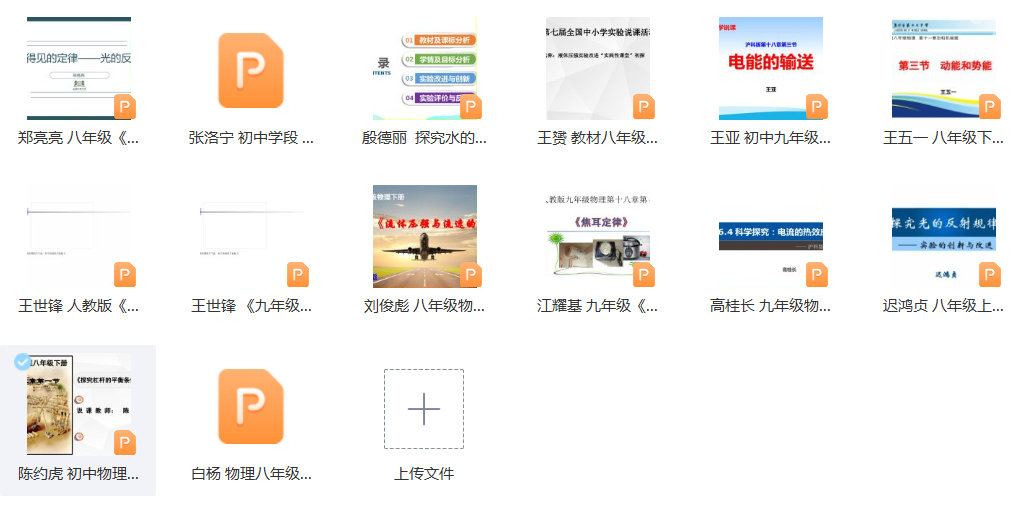1019x508 pixels.
Task: Click the plus icon to upload
Action: pos(424,409)
